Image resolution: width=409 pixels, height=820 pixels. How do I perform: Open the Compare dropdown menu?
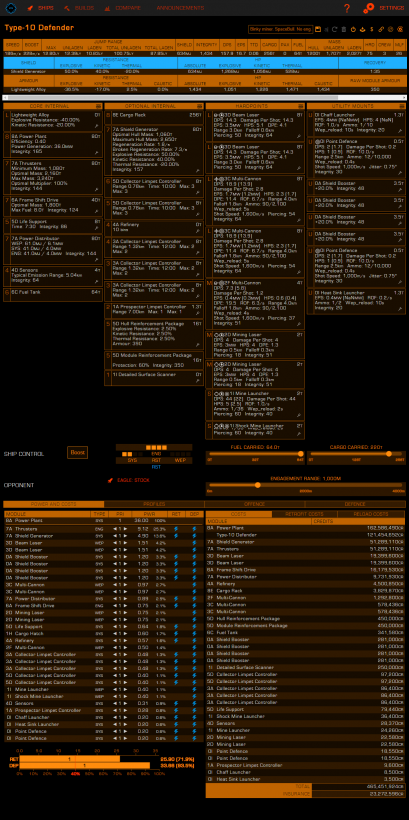pos(123,8)
